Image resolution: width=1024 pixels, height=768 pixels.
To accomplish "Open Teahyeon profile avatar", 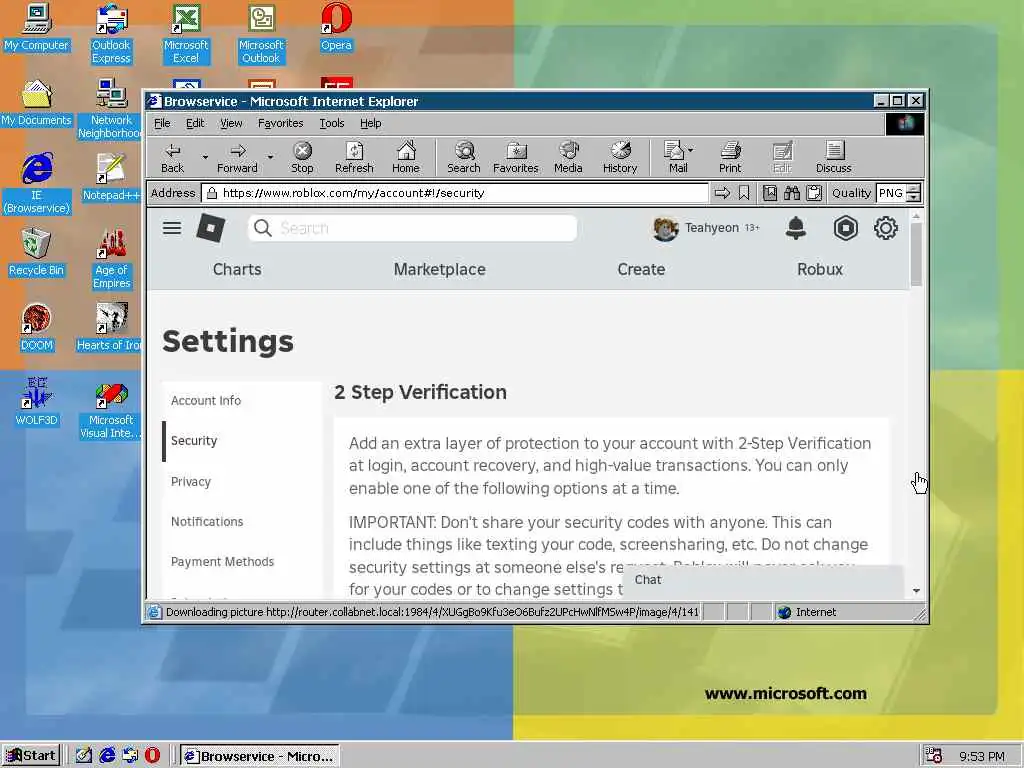I will tap(665, 229).
